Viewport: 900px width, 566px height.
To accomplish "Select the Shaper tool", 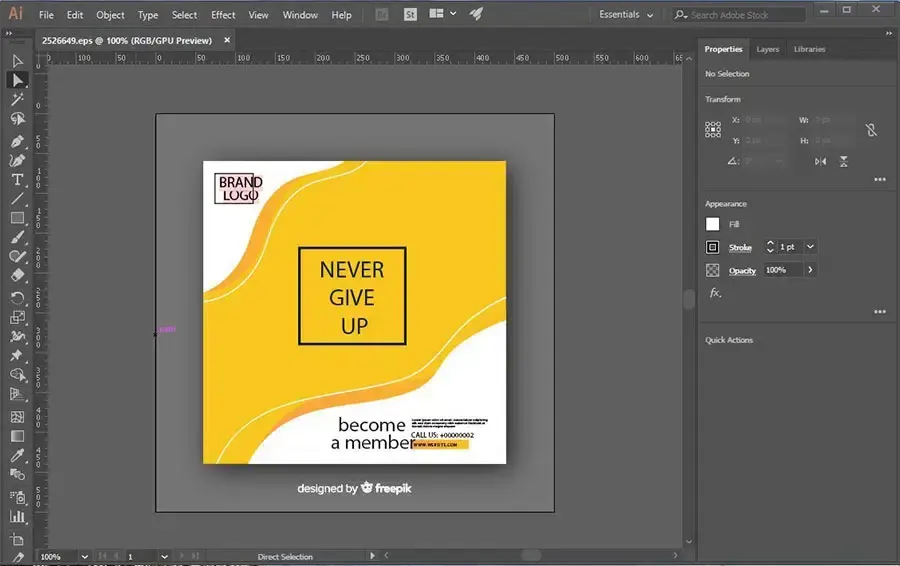I will pyautogui.click(x=17, y=257).
